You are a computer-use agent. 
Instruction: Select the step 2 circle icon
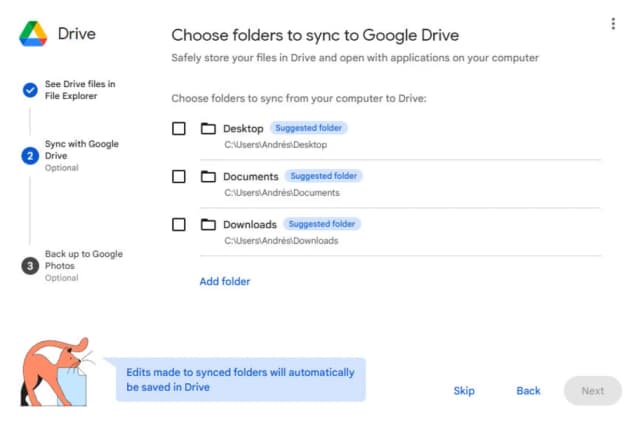pos(30,156)
